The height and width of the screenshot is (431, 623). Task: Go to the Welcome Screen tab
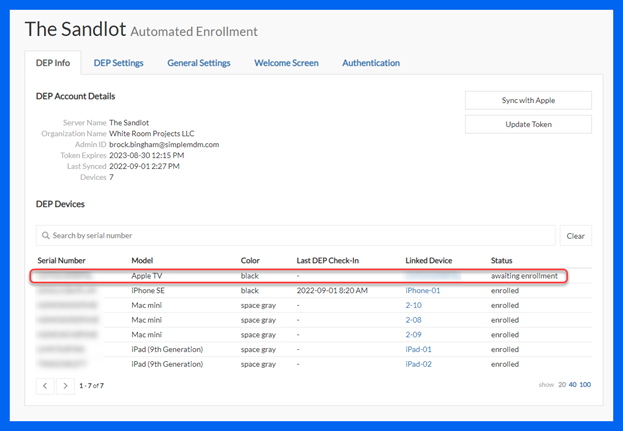tap(286, 63)
